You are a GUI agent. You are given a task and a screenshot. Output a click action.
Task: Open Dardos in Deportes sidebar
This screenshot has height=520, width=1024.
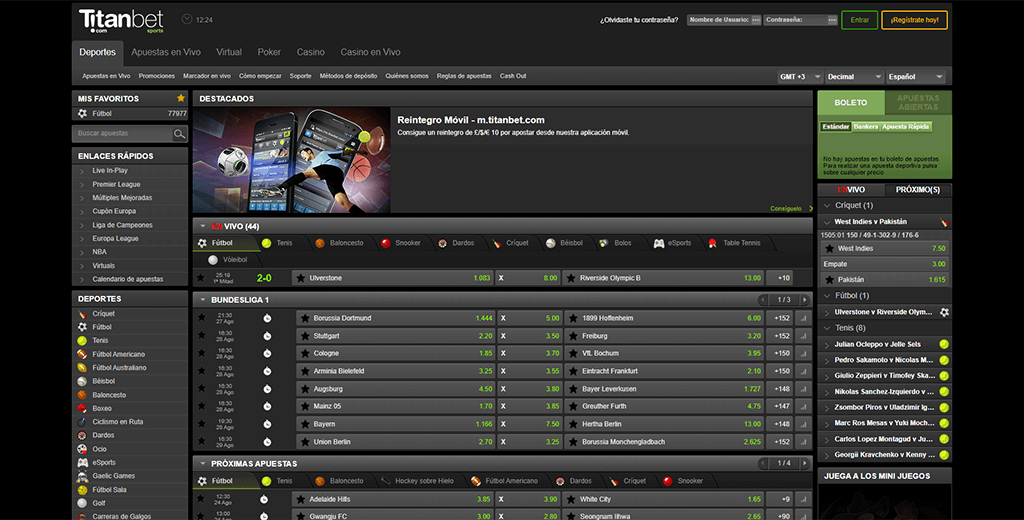click(103, 435)
